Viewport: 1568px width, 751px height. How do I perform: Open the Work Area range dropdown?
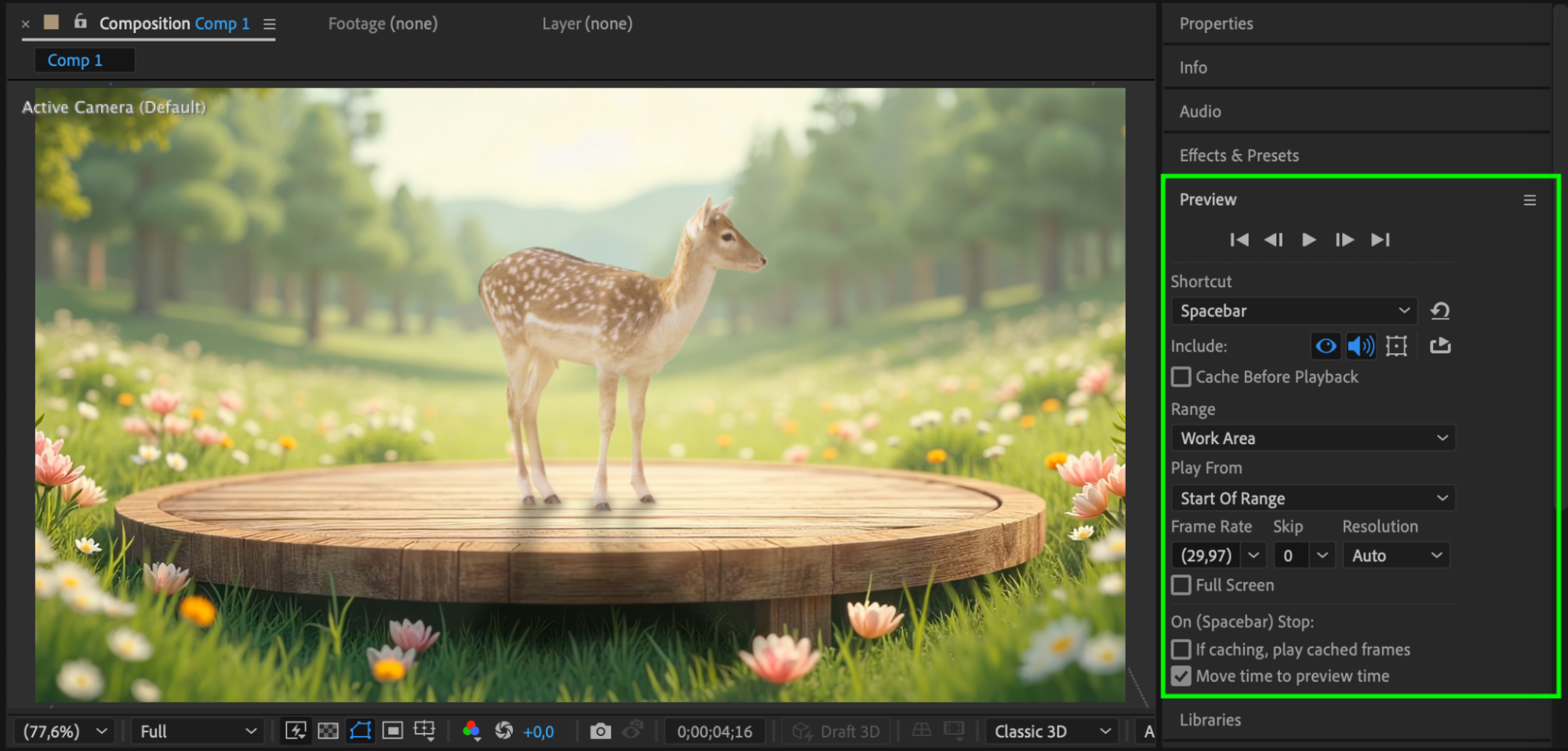[x=1313, y=439]
